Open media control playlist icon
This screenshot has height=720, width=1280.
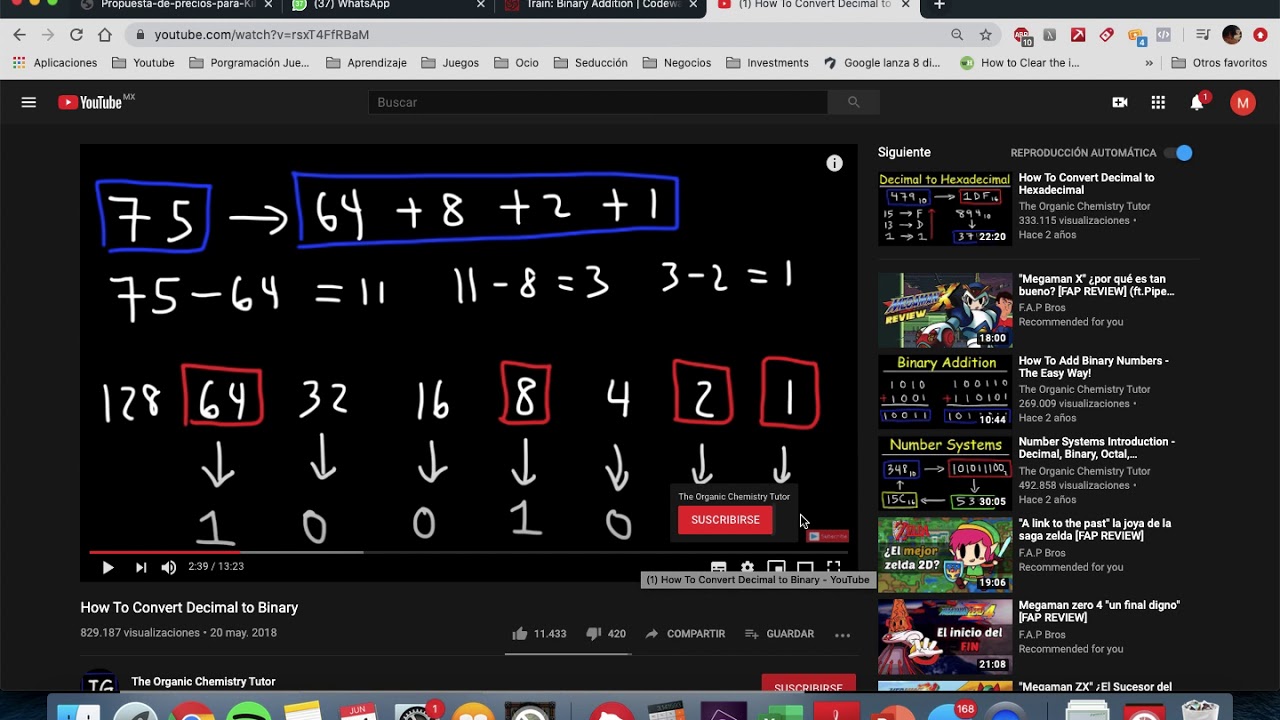click(x=1203, y=34)
